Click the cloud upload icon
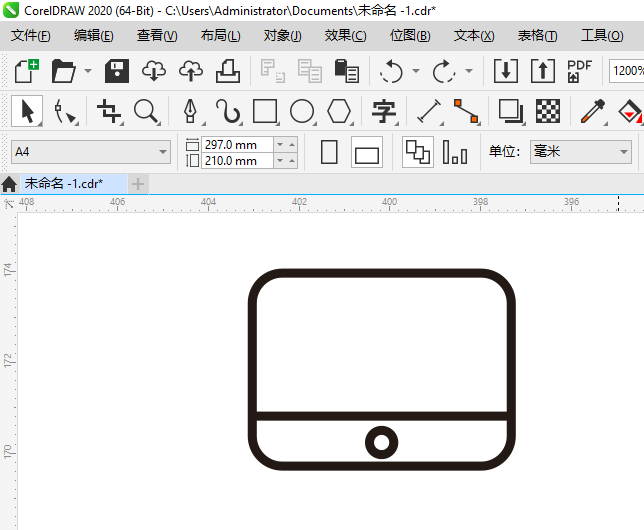 point(191,71)
